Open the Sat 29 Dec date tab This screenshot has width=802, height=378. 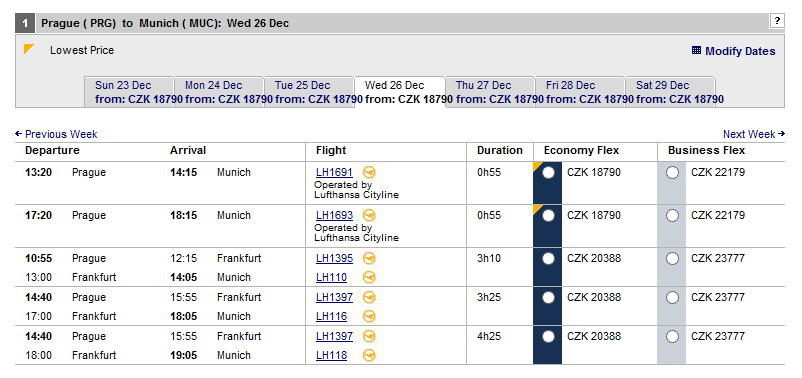(670, 92)
